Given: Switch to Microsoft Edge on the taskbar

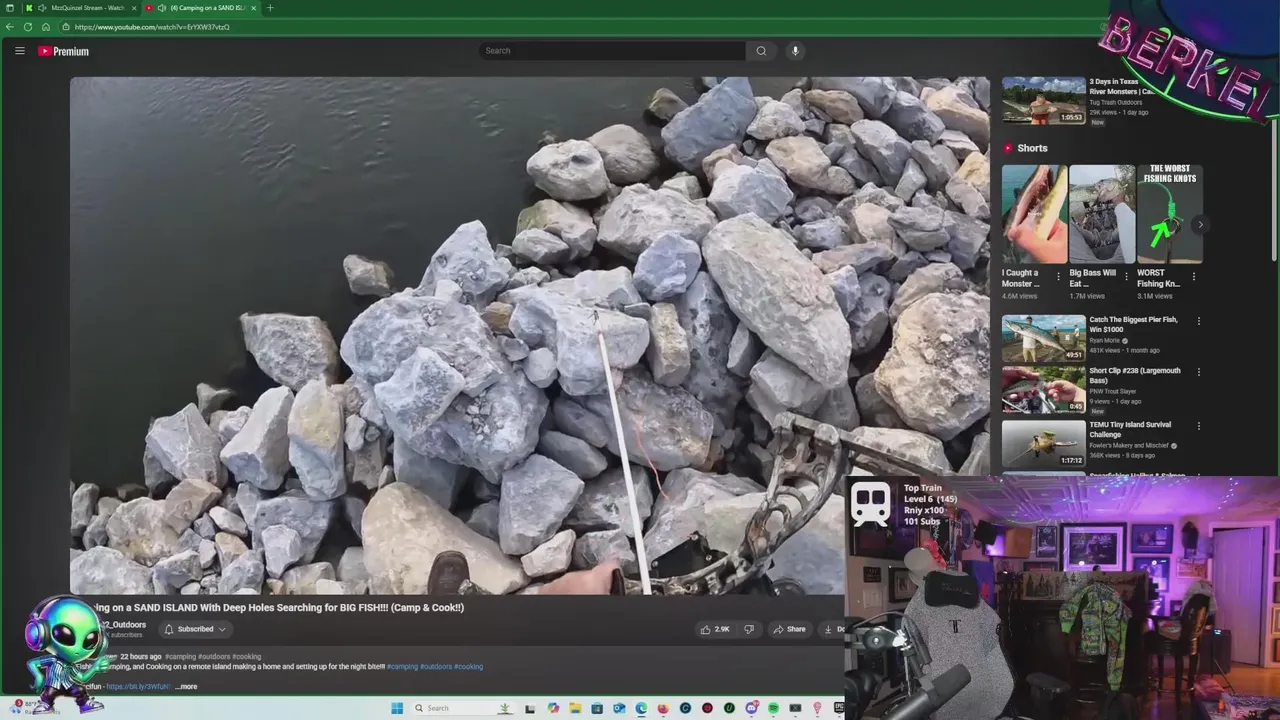Looking at the screenshot, I should pyautogui.click(x=641, y=708).
